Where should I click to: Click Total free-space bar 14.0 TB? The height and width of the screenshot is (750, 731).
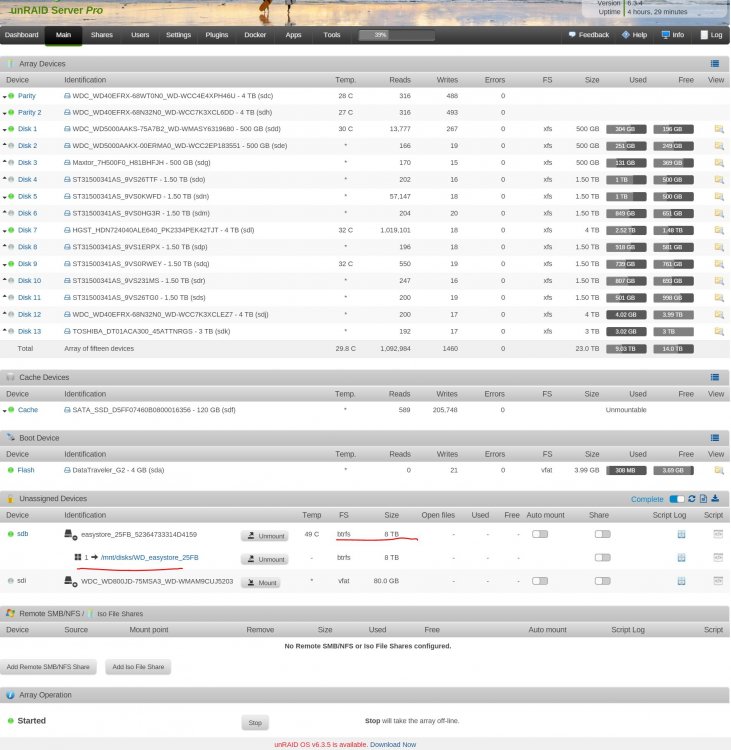[x=673, y=349]
